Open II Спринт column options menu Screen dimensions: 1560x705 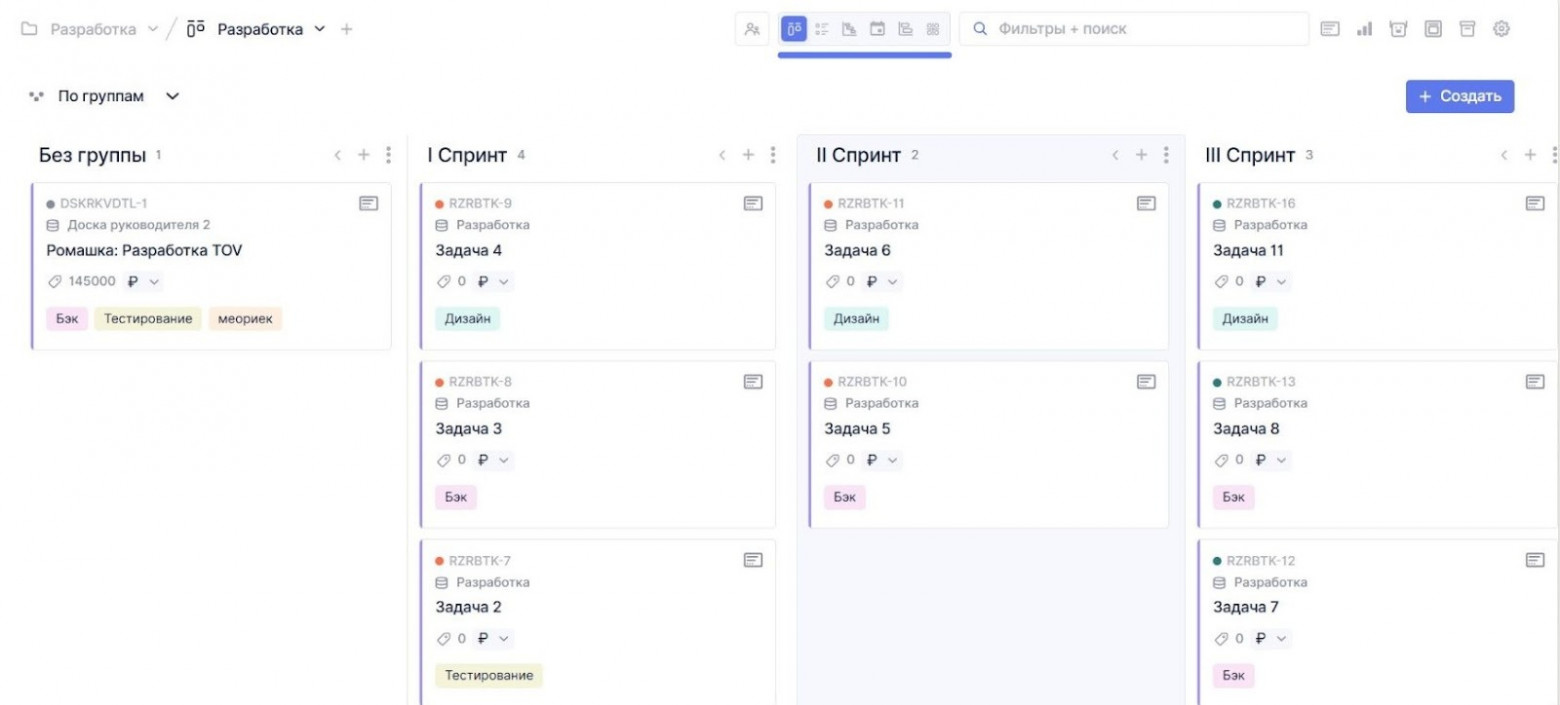(1166, 155)
